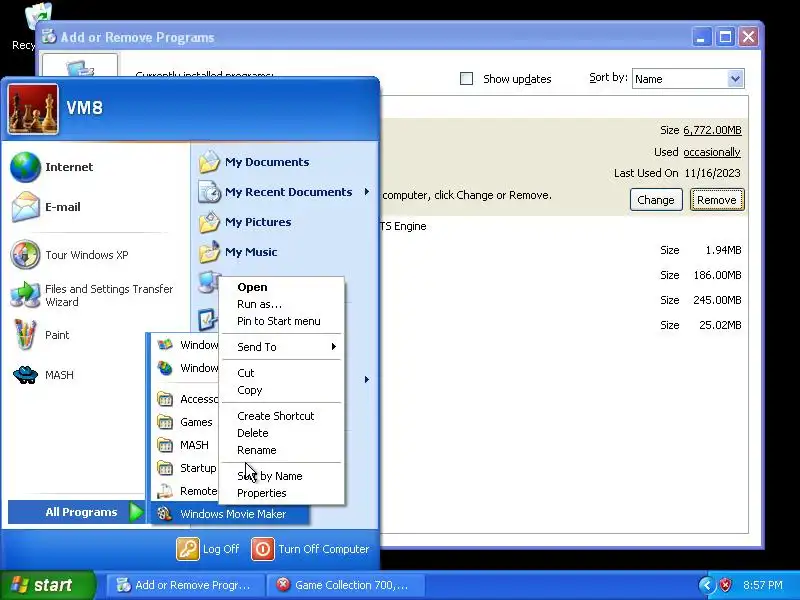Expand hidden tray icons with chevron

(x=707, y=585)
